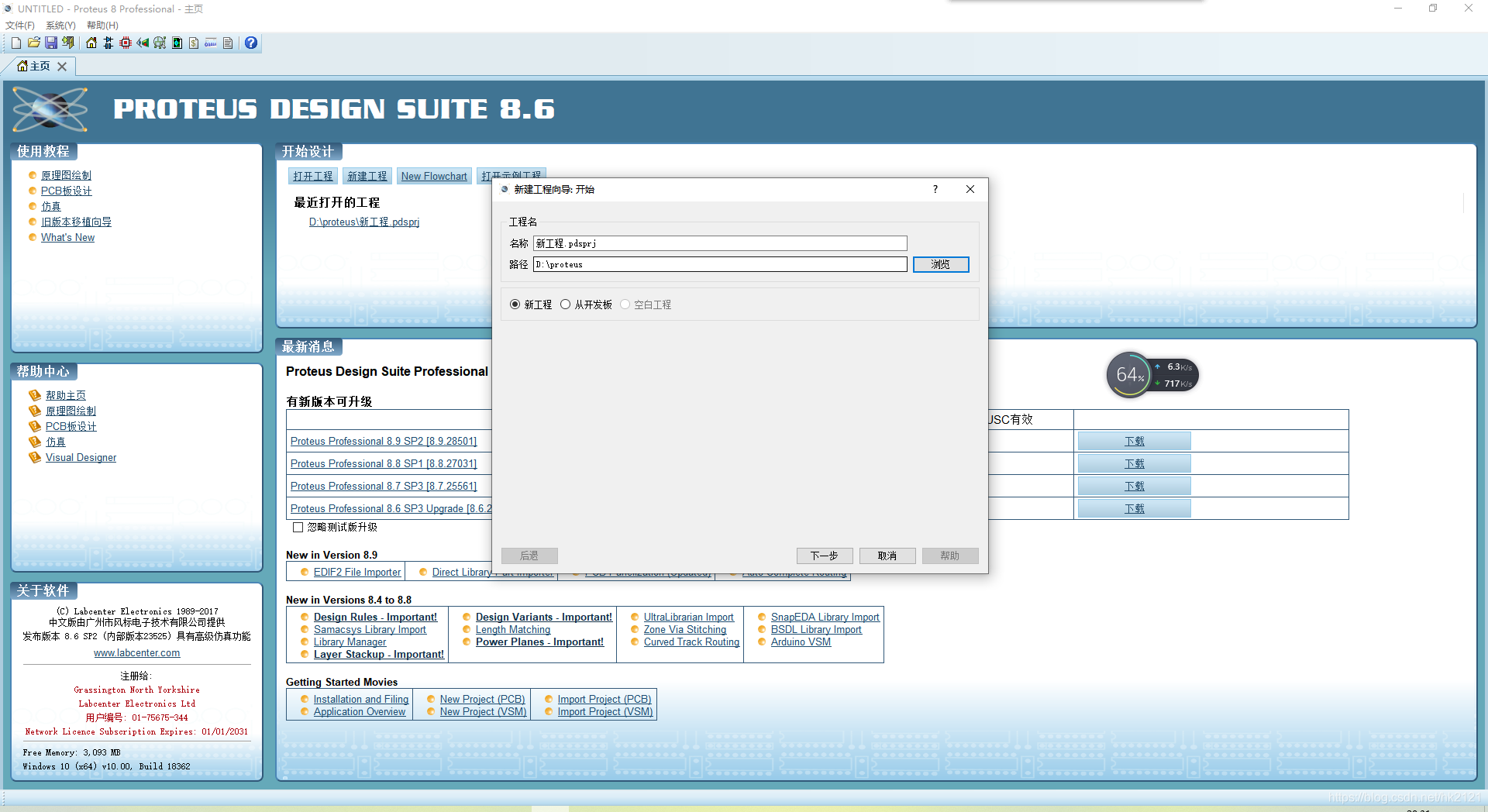Click the 打开工程 button in 开始设计
Screen dimensions: 1488x812
313,177
